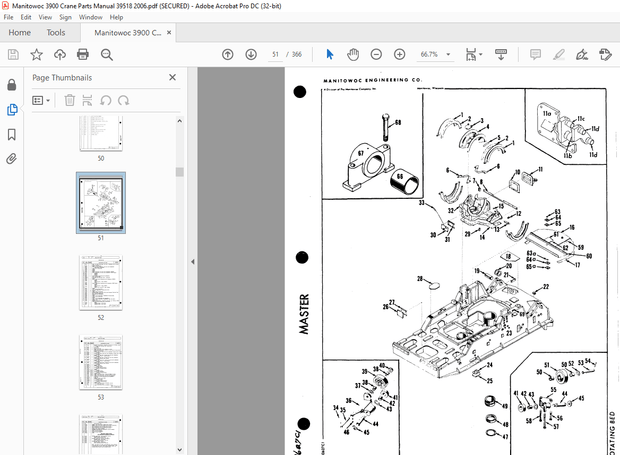
Task: Print the document using printer icon
Action: (83, 55)
